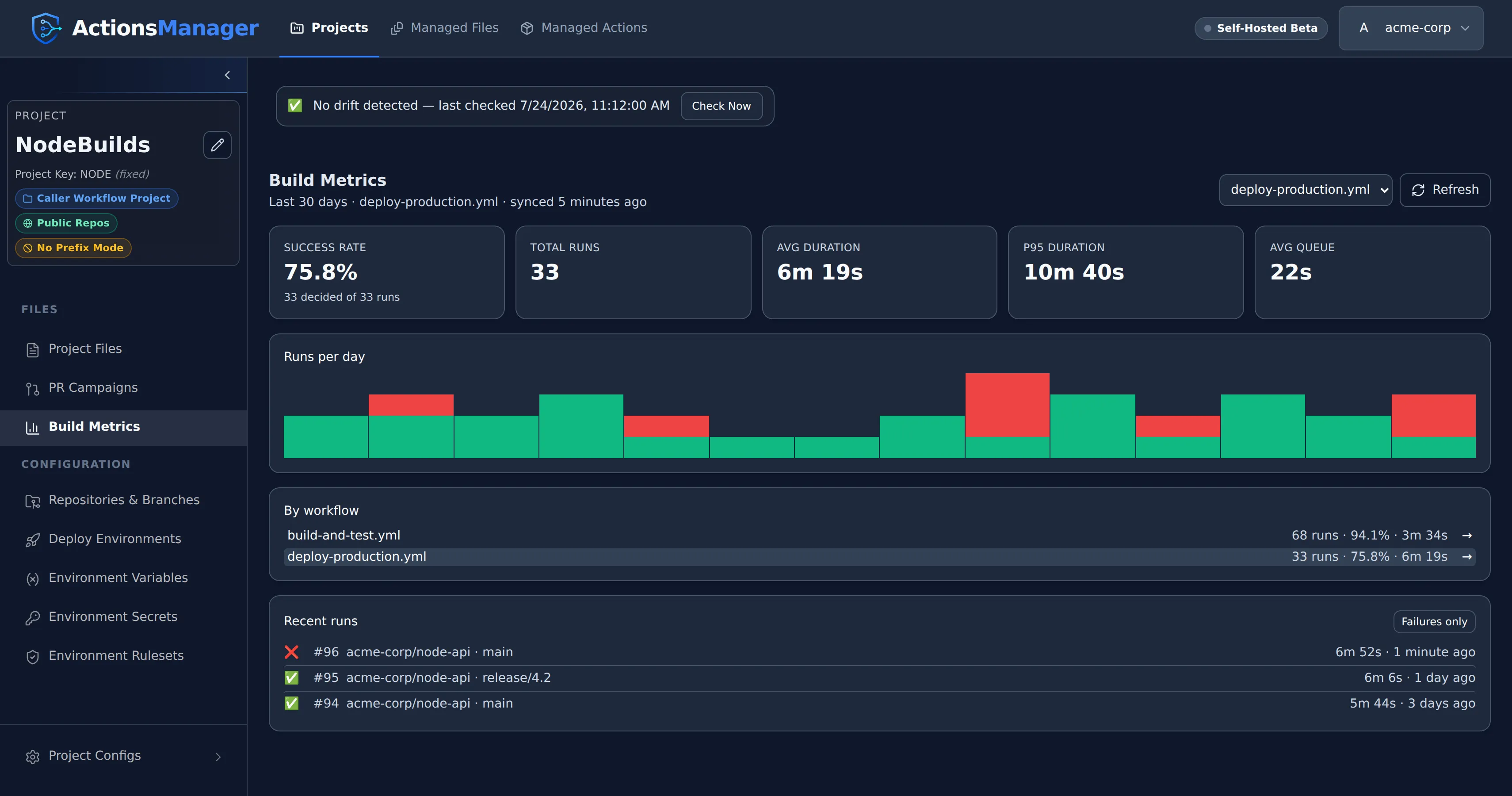Click the Managed Files tab icon
This screenshot has height=796, width=1512.
(x=397, y=28)
